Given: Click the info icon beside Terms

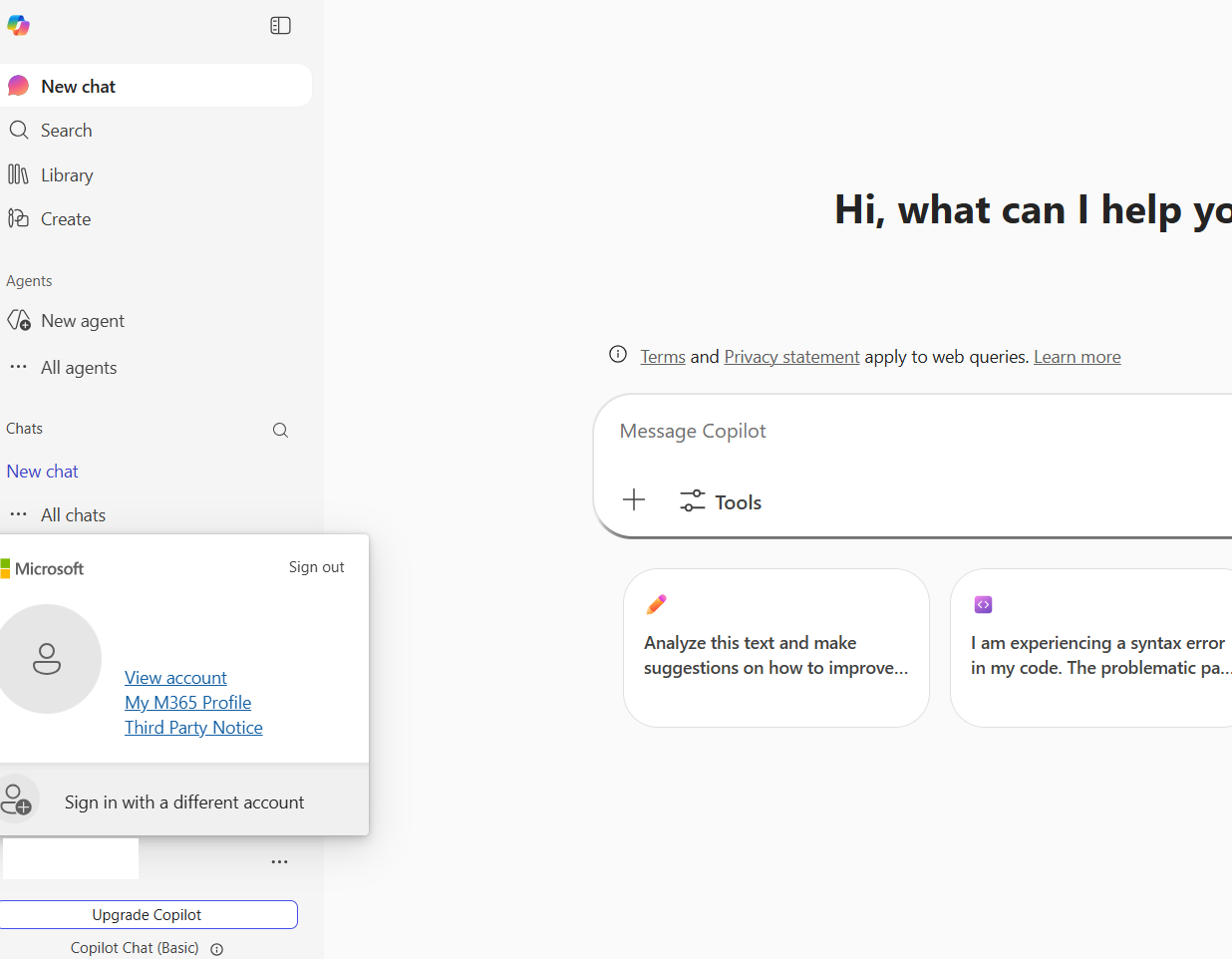Looking at the screenshot, I should coord(618,355).
